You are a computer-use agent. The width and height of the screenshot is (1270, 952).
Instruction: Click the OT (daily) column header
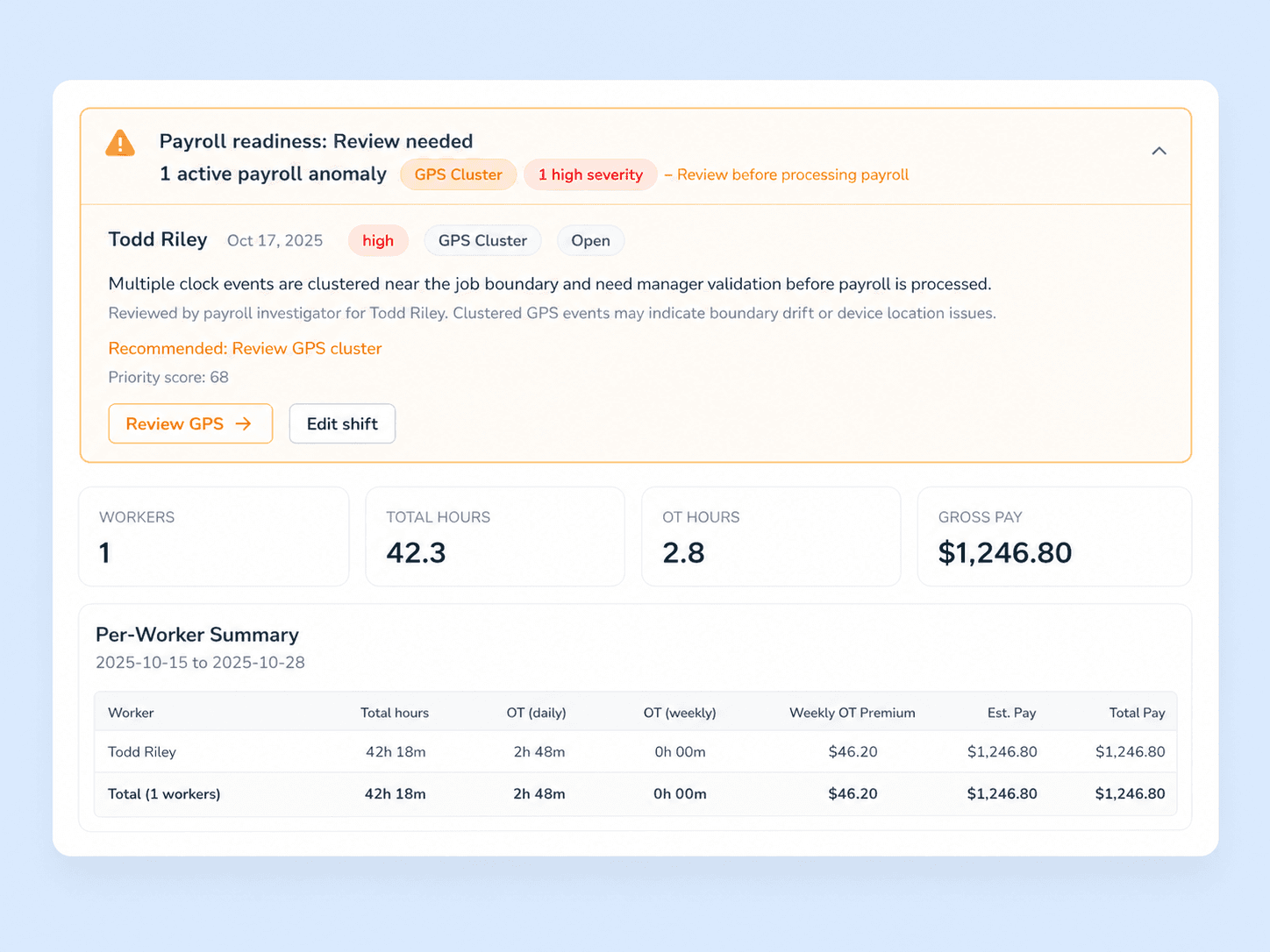coord(536,713)
